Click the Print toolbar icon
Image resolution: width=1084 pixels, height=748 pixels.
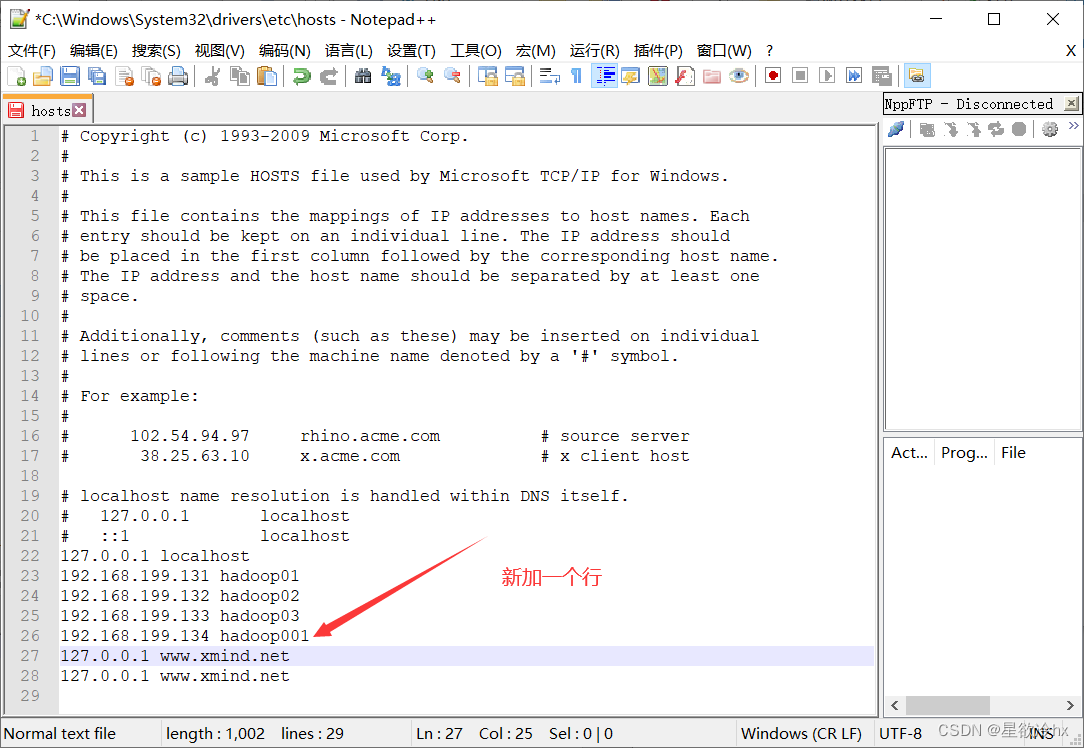(178, 76)
